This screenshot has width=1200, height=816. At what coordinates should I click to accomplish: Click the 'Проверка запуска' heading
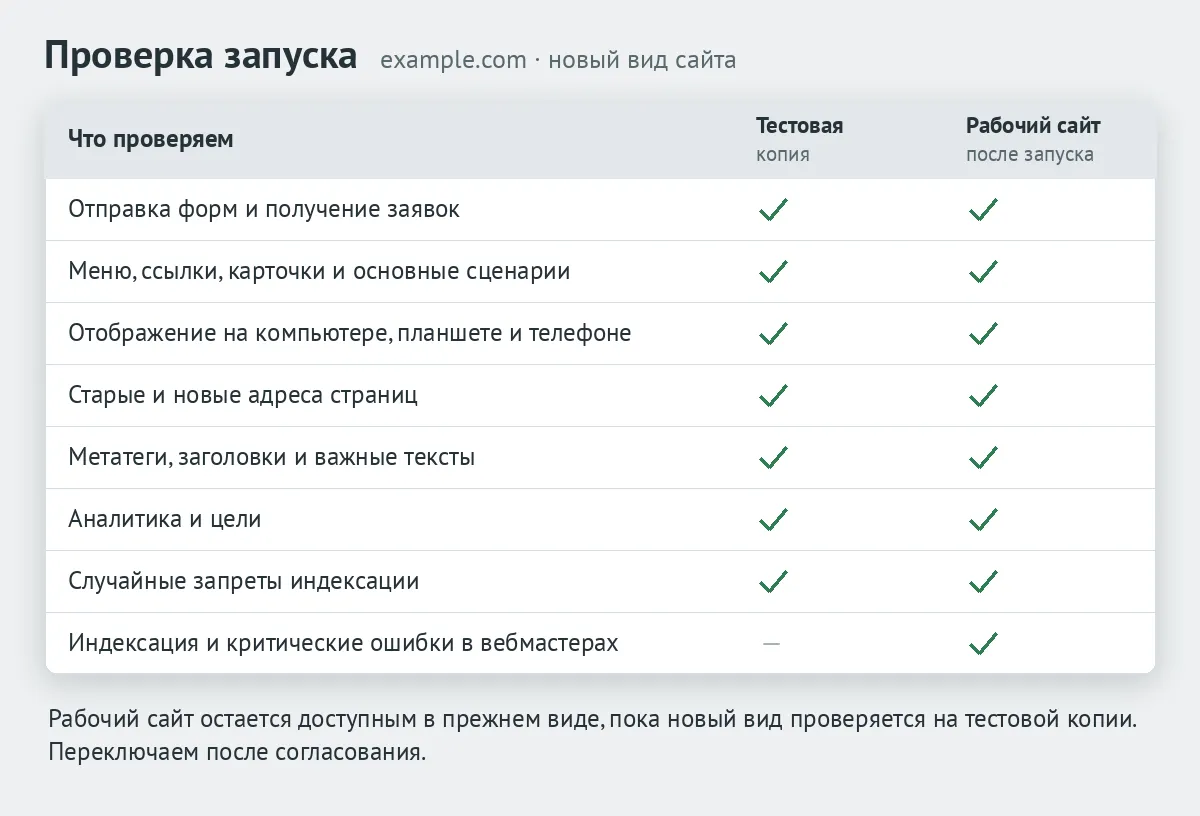(201, 57)
